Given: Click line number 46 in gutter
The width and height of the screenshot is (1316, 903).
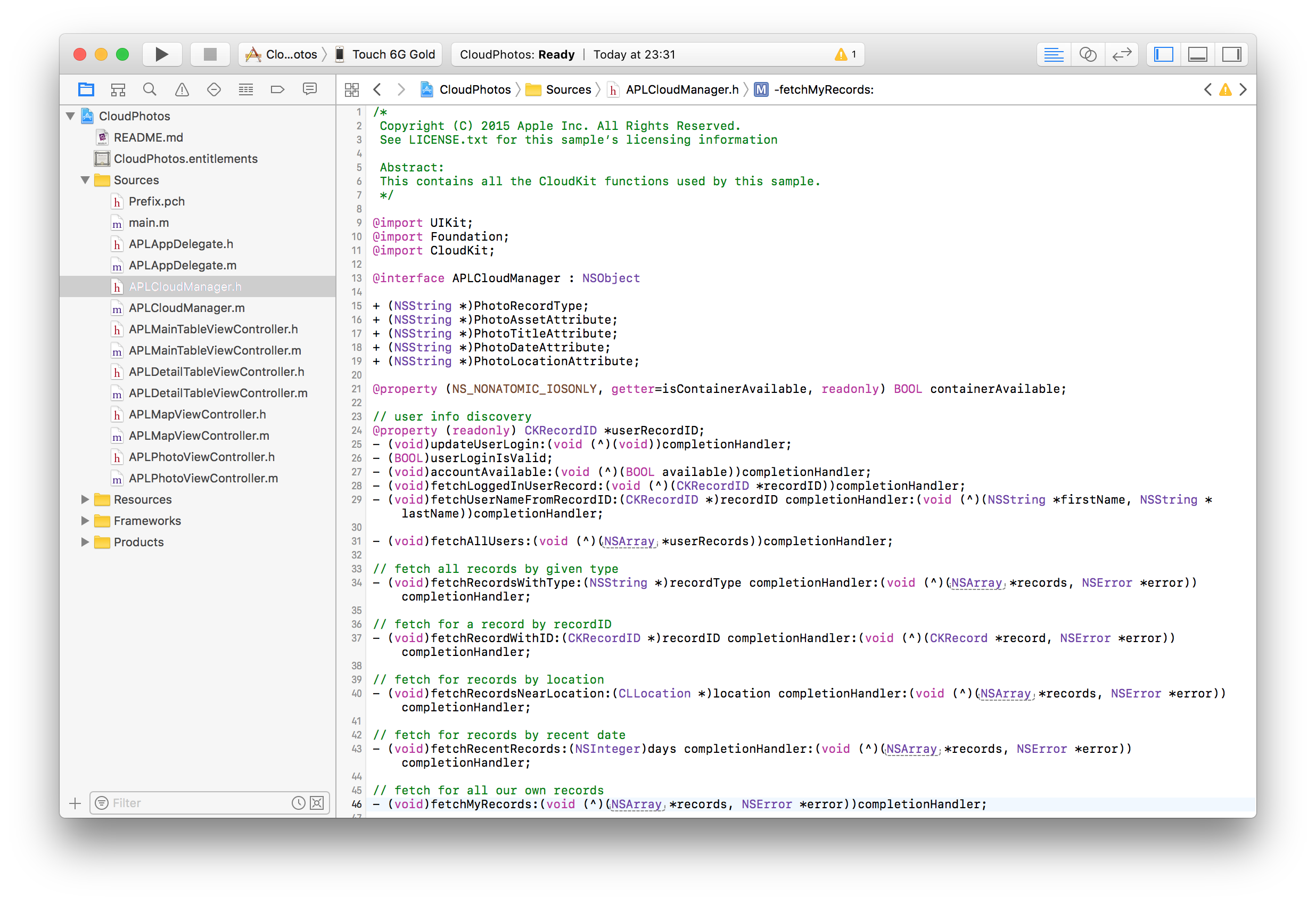Looking at the screenshot, I should click(x=357, y=805).
